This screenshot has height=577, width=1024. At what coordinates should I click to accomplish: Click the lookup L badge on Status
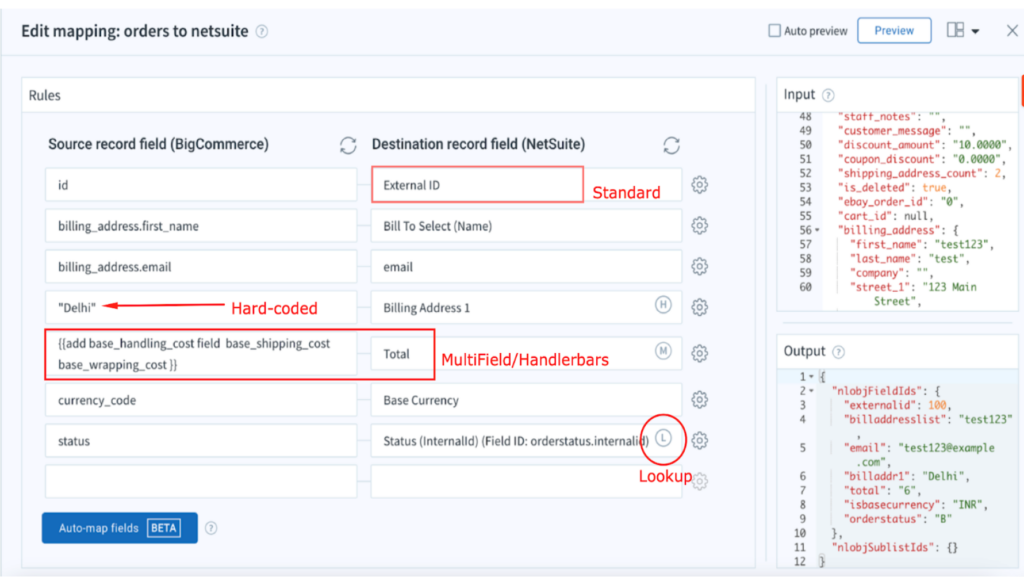click(663, 438)
